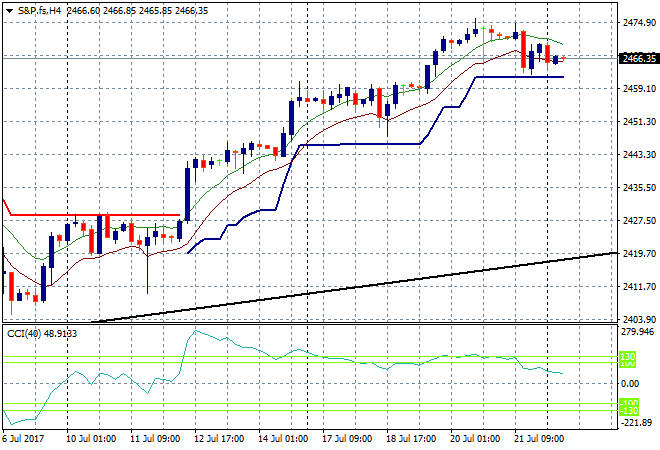This screenshot has width=660, height=450.
Task: Click the 279.946 CCI scale value
Action: point(637,332)
